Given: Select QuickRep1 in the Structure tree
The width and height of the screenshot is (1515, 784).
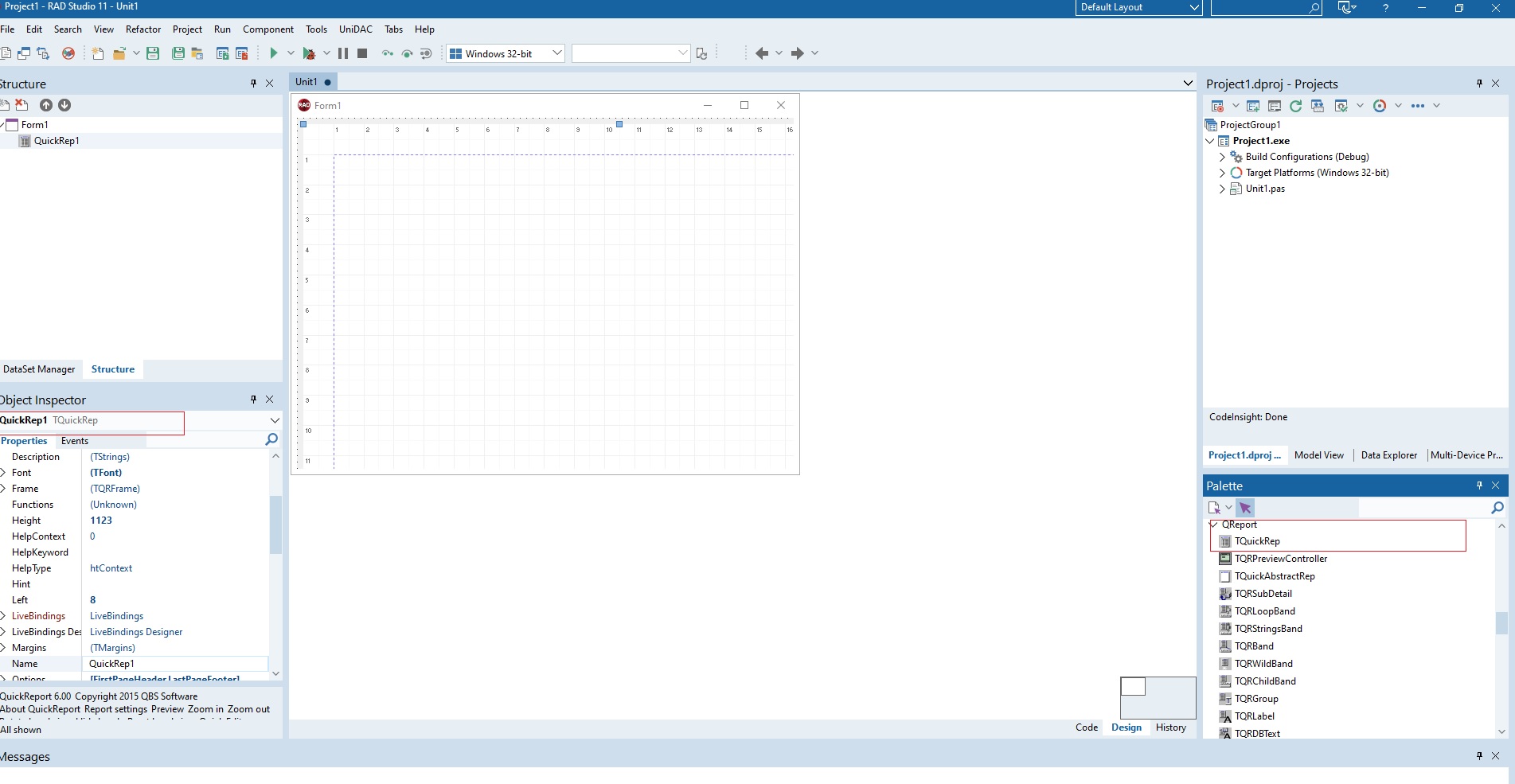Looking at the screenshot, I should tap(57, 141).
